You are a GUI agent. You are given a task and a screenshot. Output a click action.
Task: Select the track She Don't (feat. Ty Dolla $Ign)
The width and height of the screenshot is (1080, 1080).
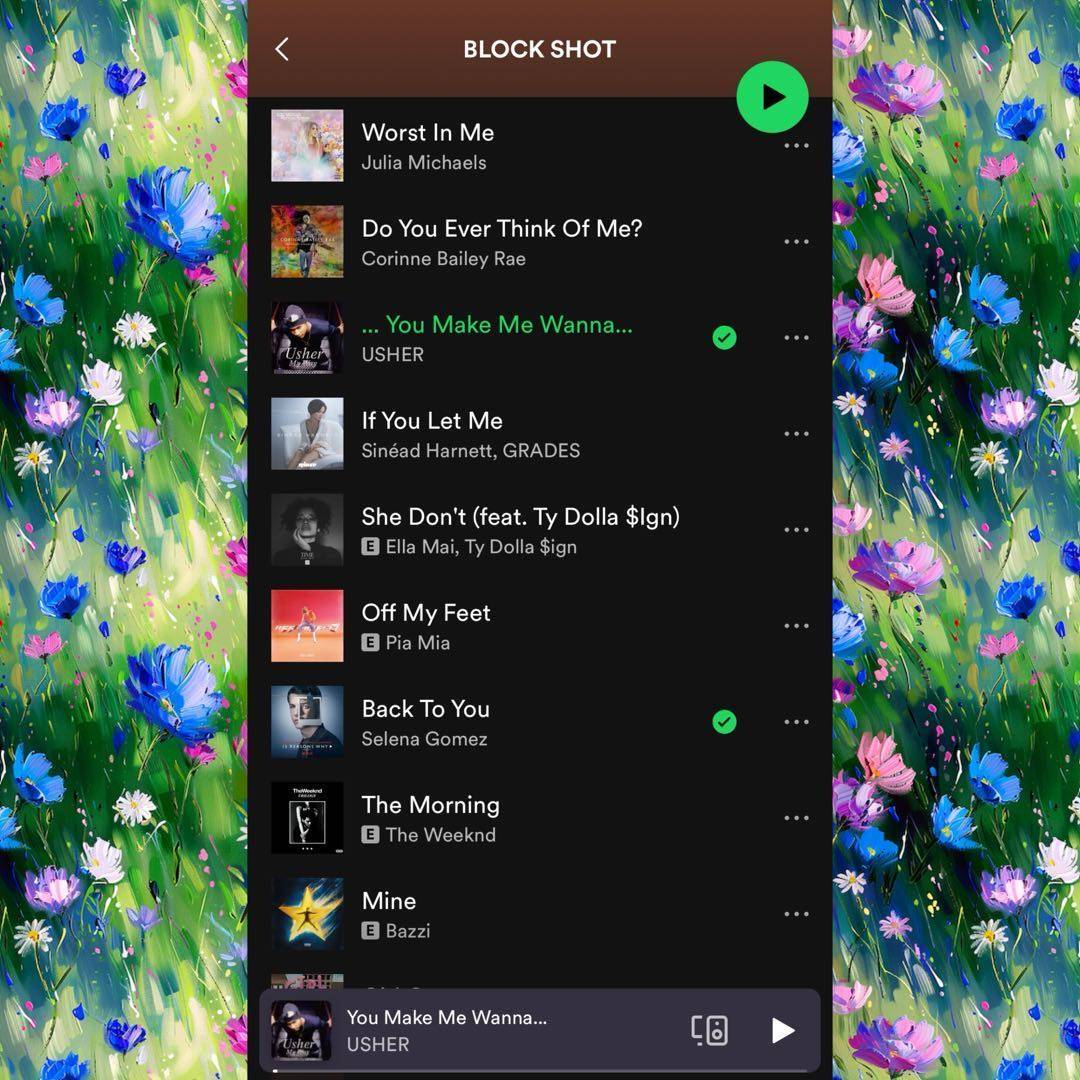click(x=521, y=517)
